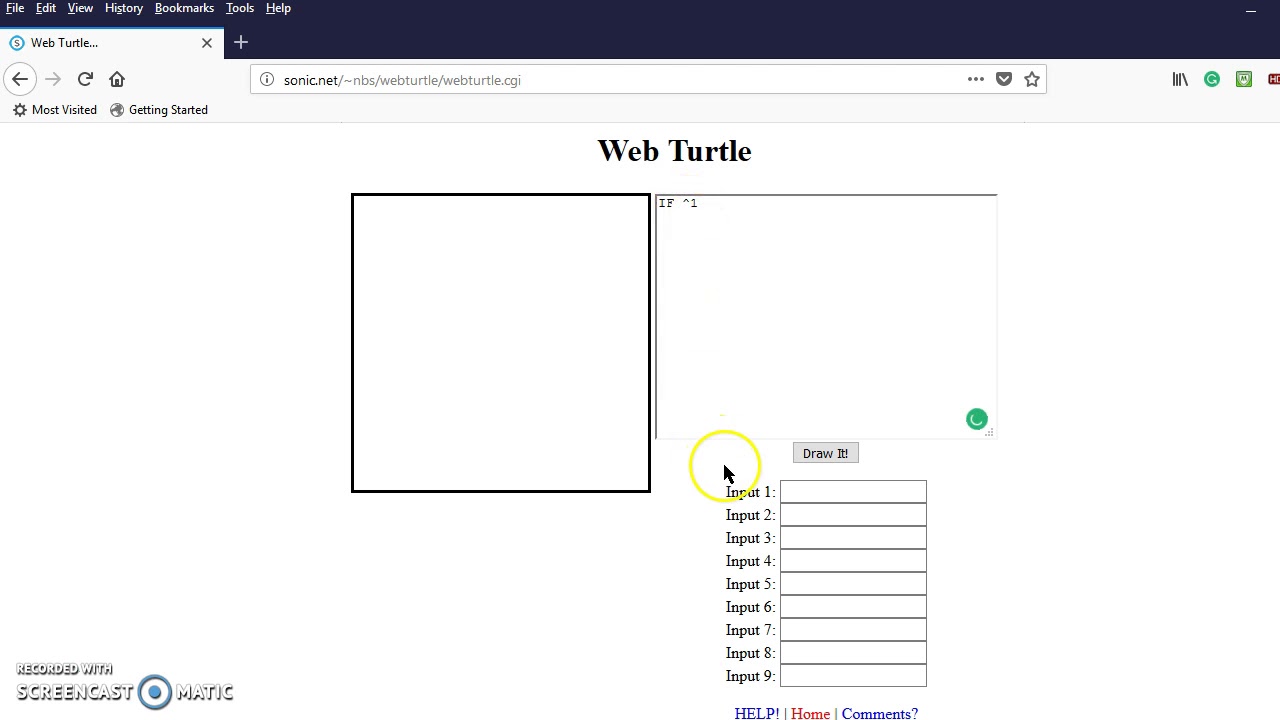Follow the Home link
Image resolution: width=1280 pixels, height=720 pixels.
click(810, 713)
